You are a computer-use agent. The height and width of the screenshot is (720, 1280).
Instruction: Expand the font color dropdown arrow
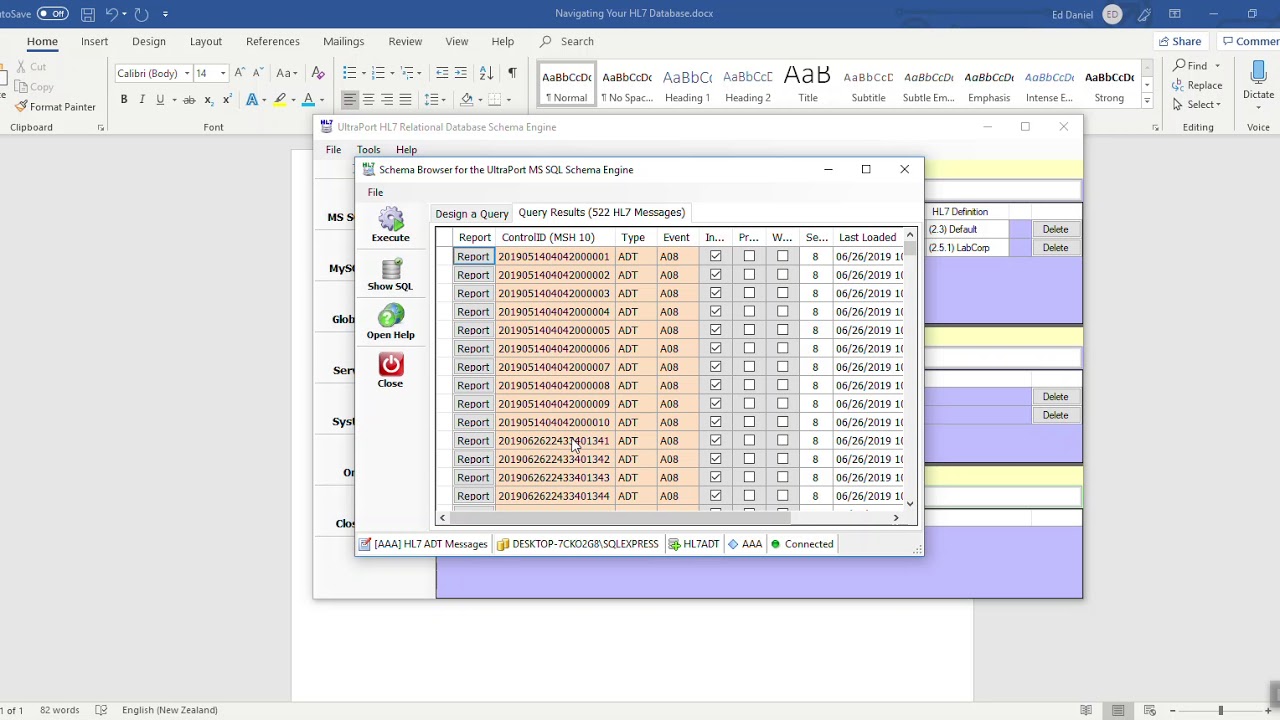click(x=321, y=99)
